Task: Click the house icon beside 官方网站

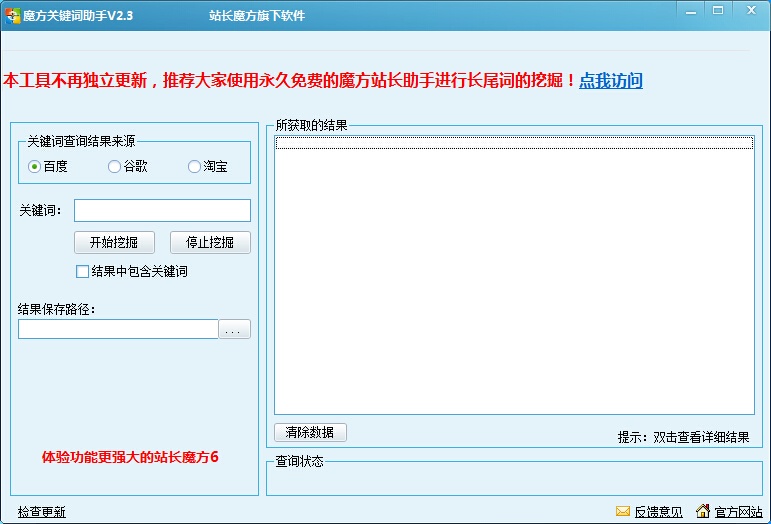Action: (703, 511)
